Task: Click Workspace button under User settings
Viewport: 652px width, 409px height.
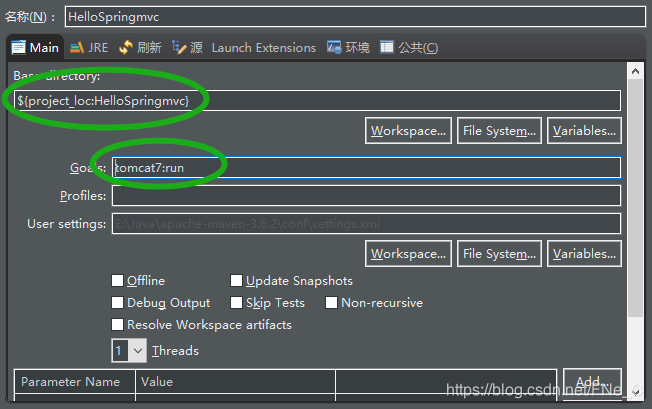Action: point(408,254)
